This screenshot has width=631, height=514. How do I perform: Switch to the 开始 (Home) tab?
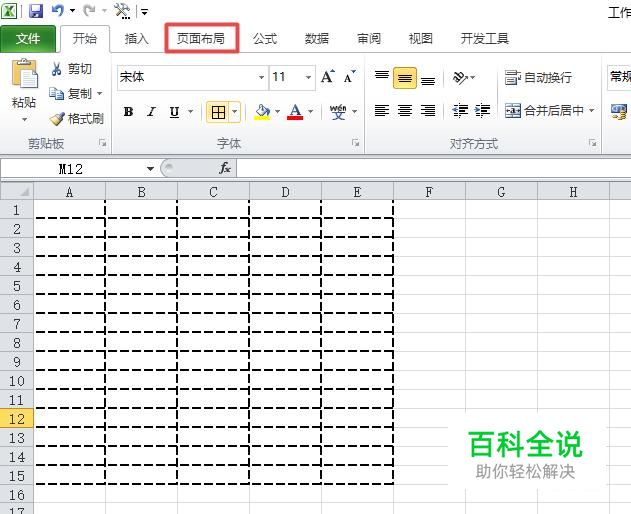point(85,39)
